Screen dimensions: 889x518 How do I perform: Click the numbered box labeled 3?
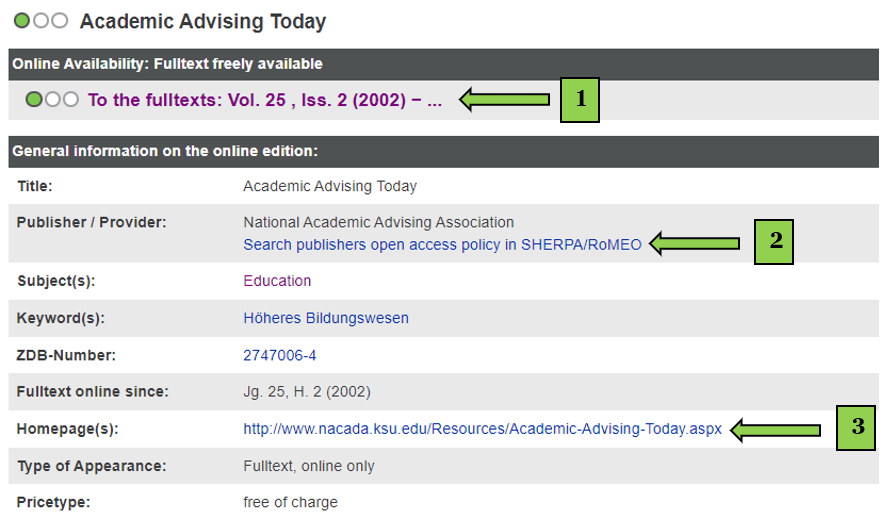[856, 428]
